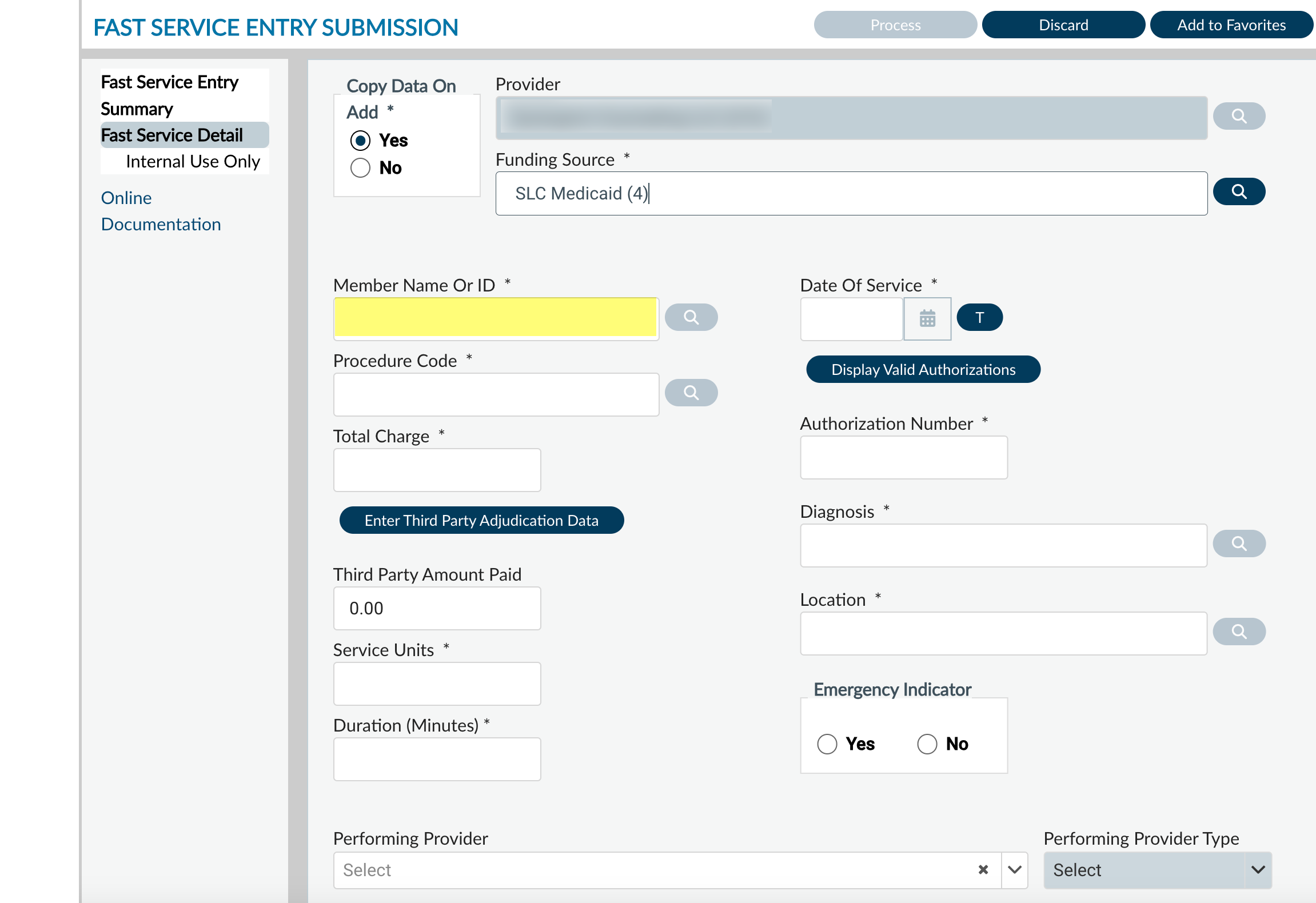This screenshot has width=1316, height=903.
Task: Open the Funding Source search lookup
Action: (1239, 191)
